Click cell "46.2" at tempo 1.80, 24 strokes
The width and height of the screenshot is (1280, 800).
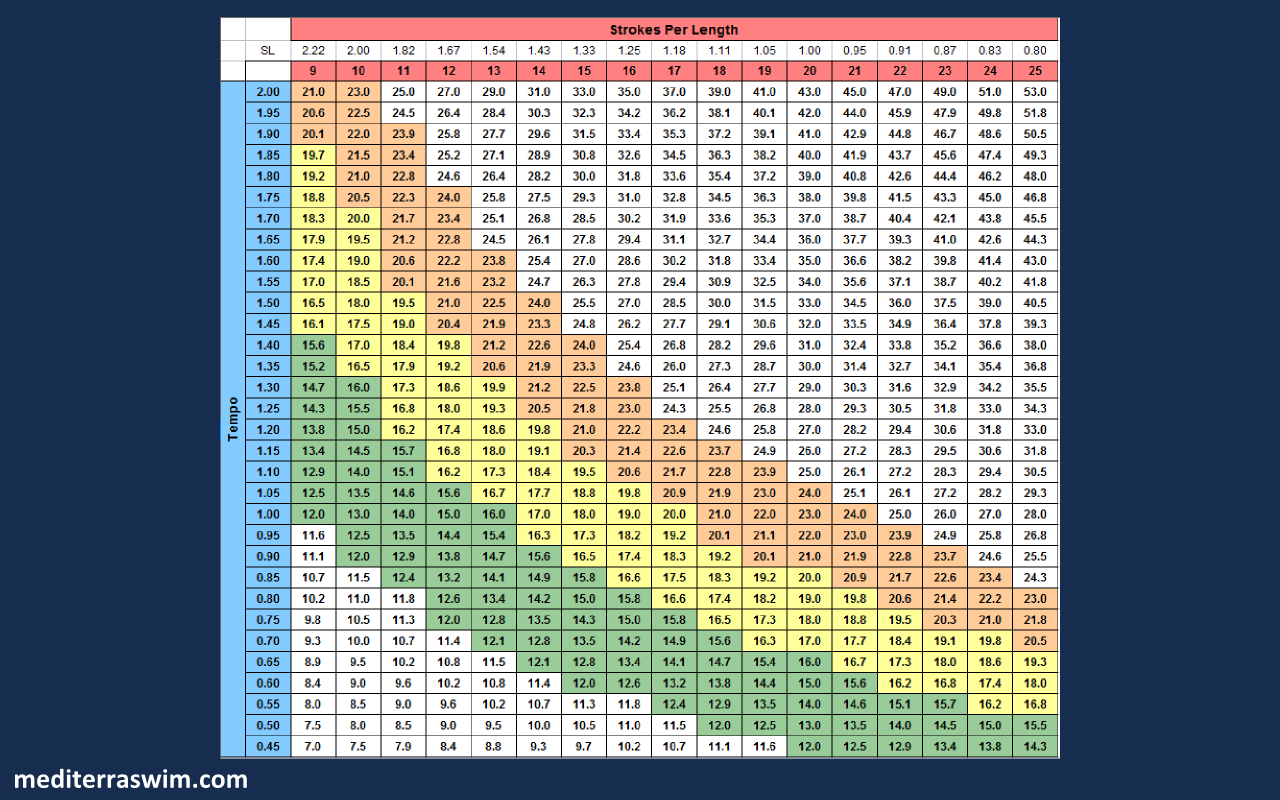point(990,176)
